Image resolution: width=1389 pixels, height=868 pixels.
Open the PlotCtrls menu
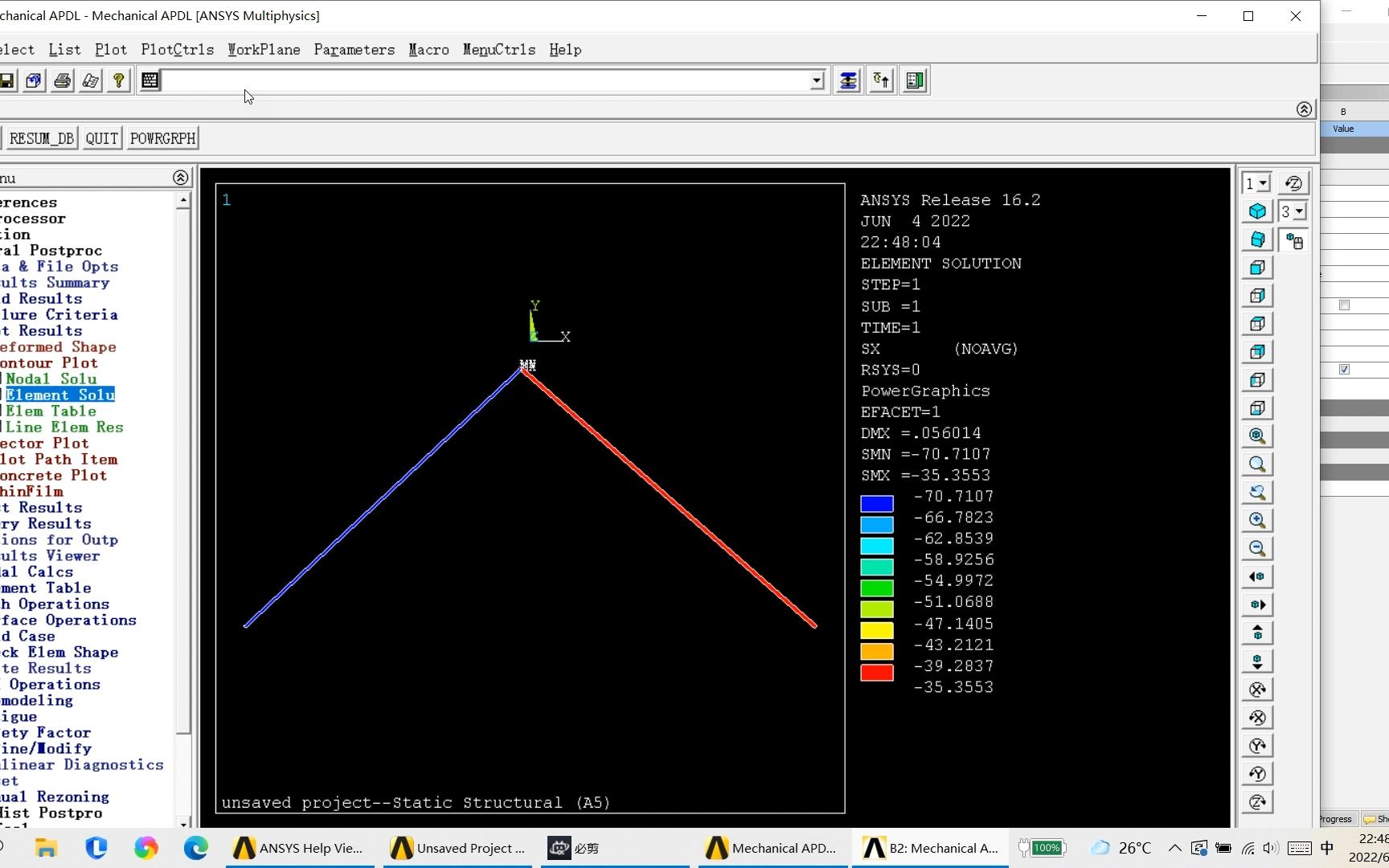tap(177, 49)
